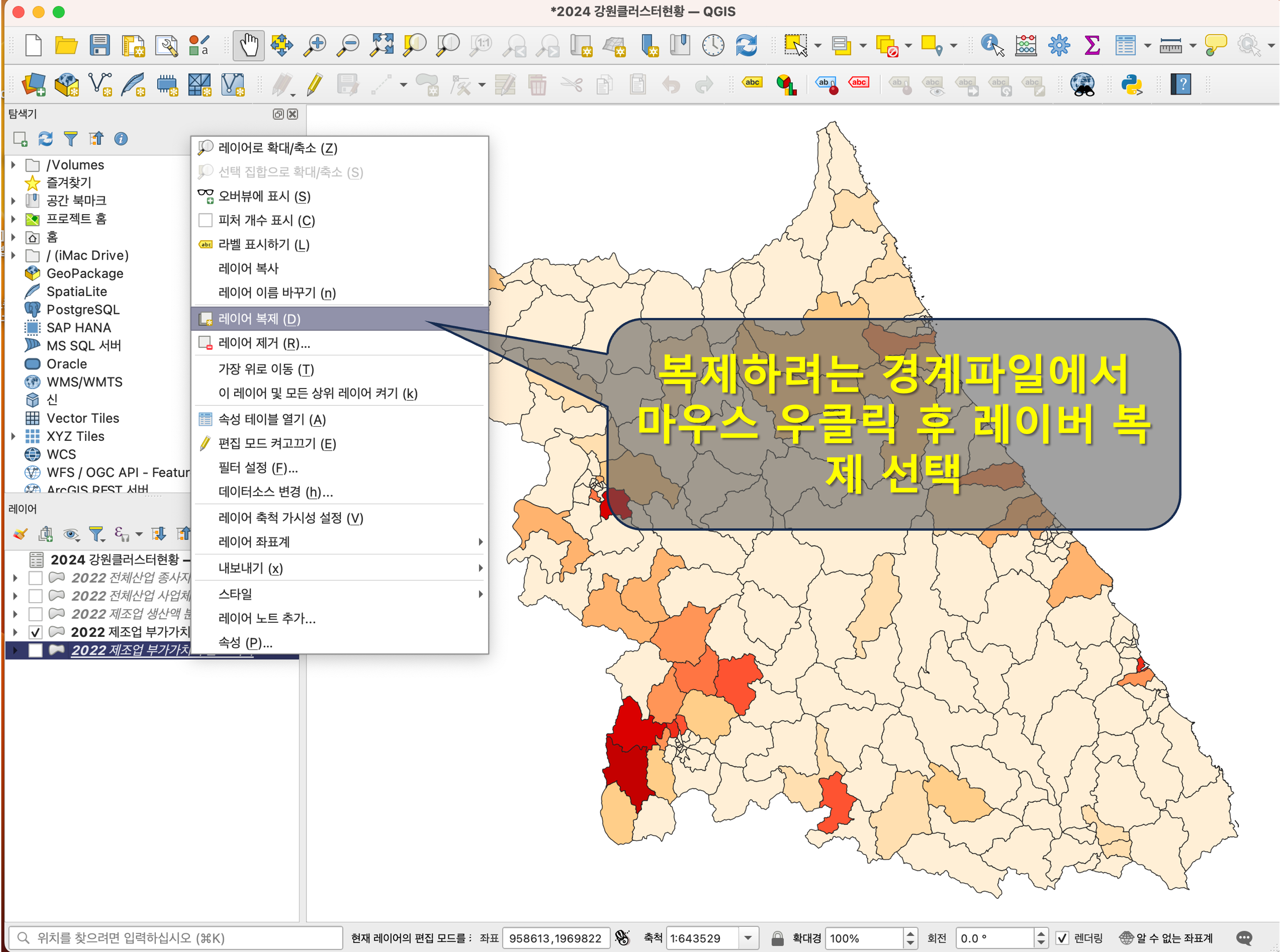1280x952 pixels.
Task: Click the Zoom In magnifier tool
Action: [315, 45]
